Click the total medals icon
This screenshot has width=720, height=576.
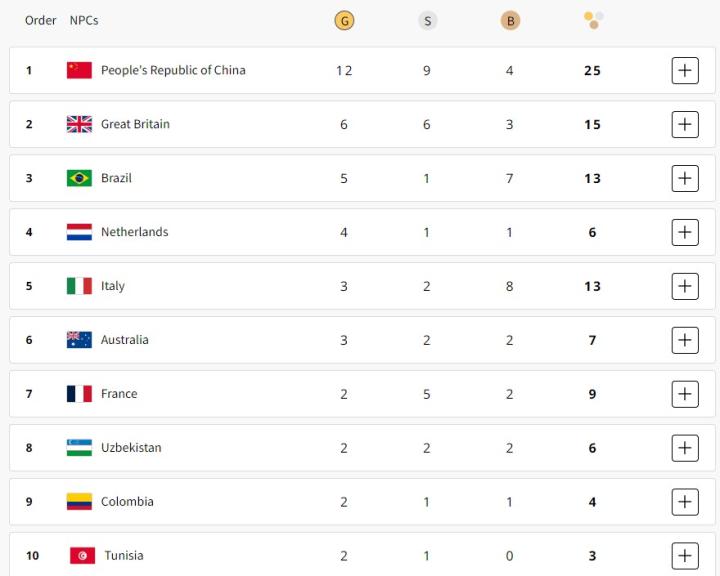(593, 20)
